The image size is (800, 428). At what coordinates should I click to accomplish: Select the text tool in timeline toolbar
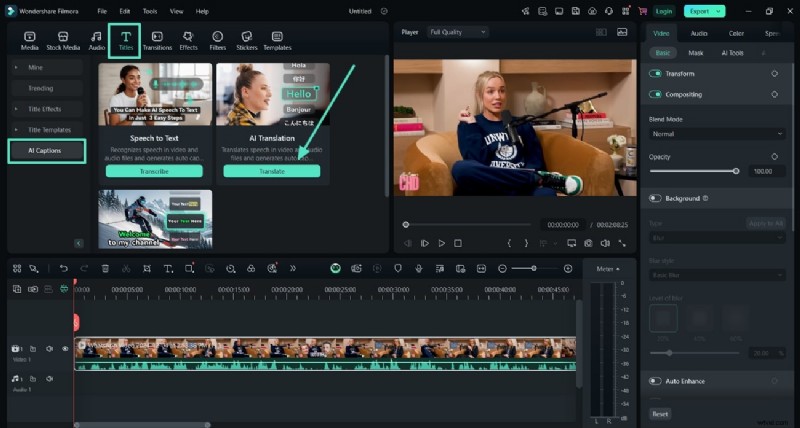[168, 268]
